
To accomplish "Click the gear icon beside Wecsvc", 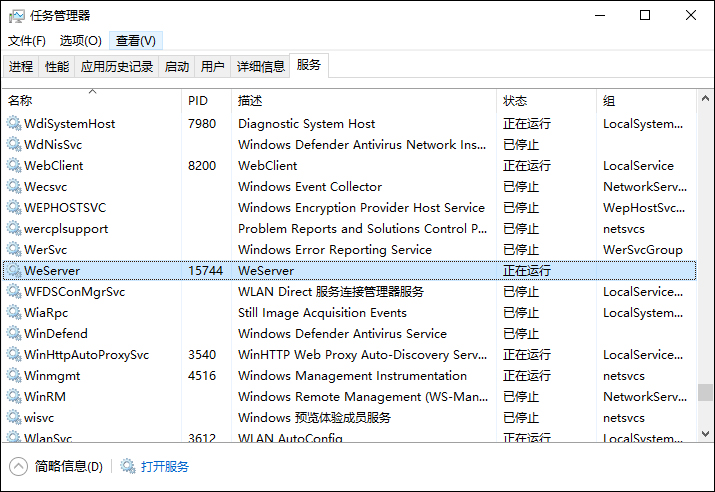I will (14, 186).
